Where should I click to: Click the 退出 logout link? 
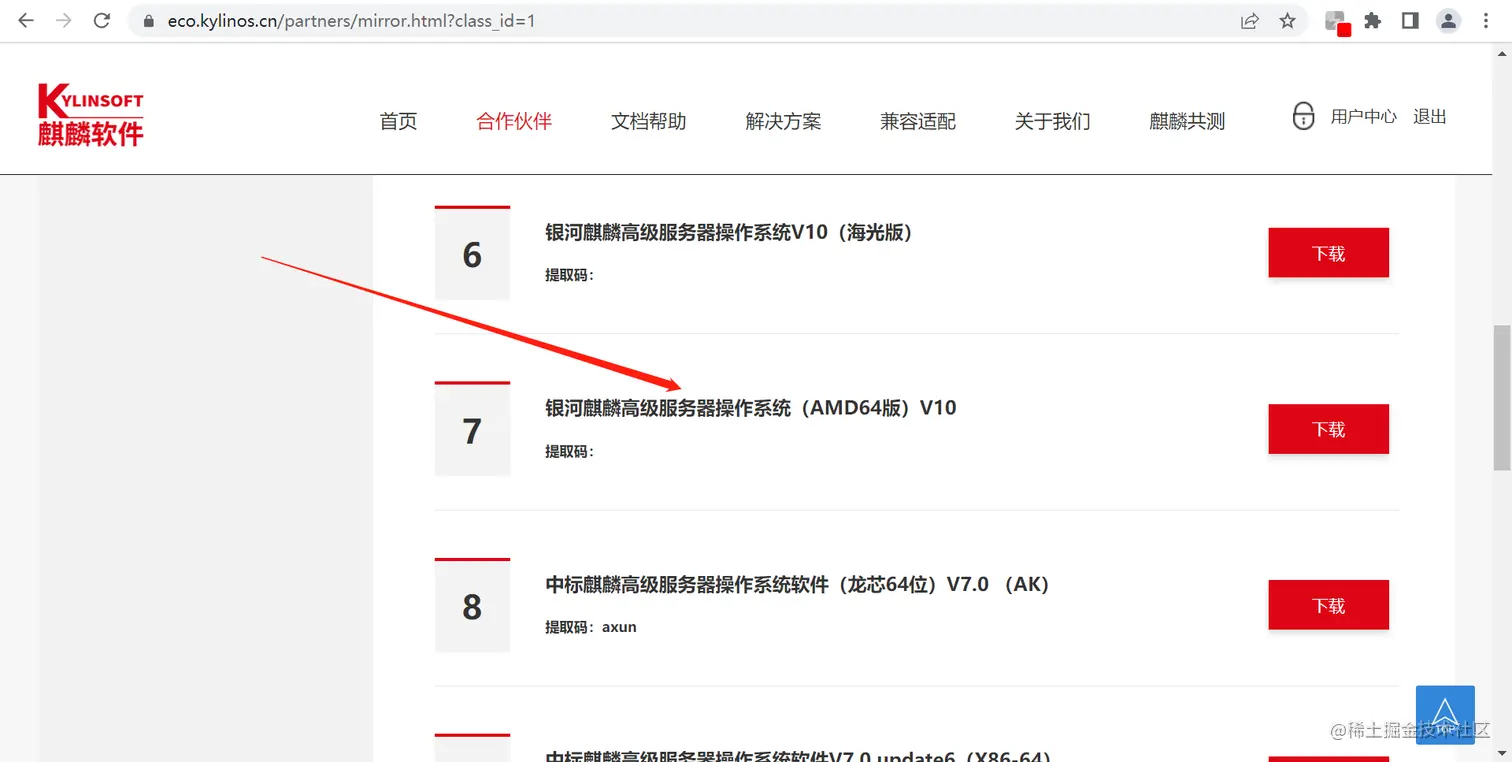[1430, 117]
